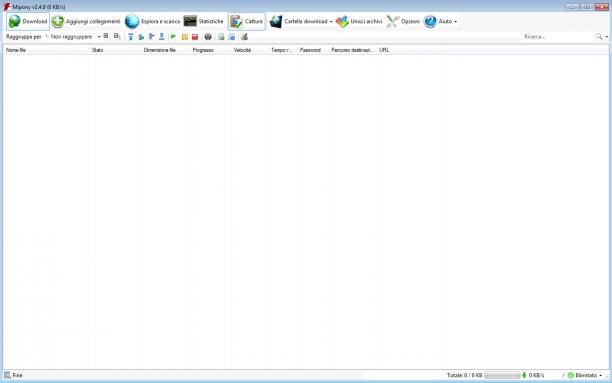
Task: Click the yellow pause downloads icon
Action: (x=185, y=37)
